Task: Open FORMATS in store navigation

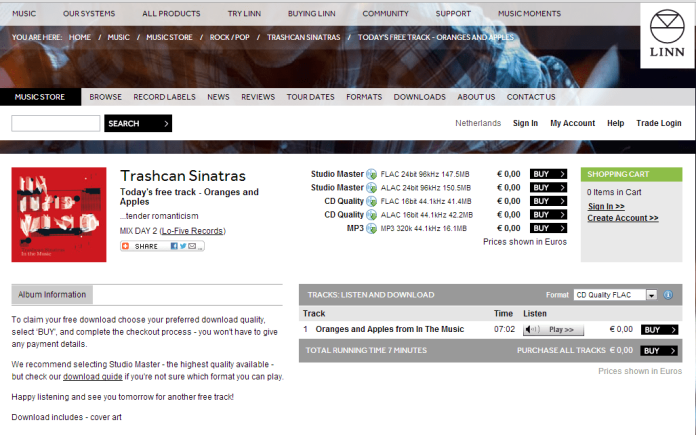Action: click(364, 97)
